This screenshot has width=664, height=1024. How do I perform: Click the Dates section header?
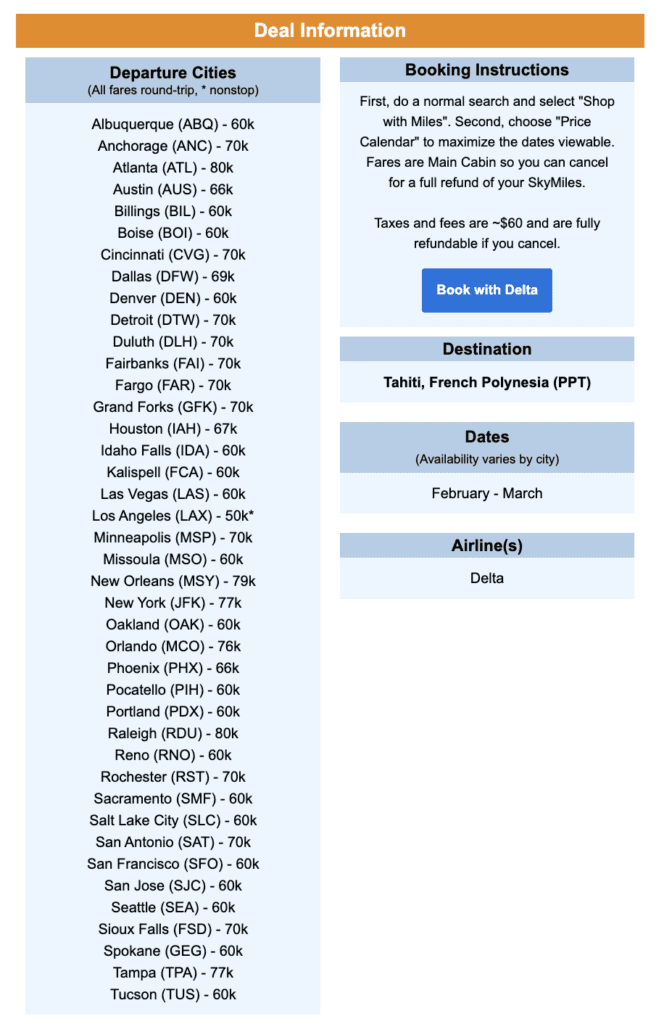(487, 436)
